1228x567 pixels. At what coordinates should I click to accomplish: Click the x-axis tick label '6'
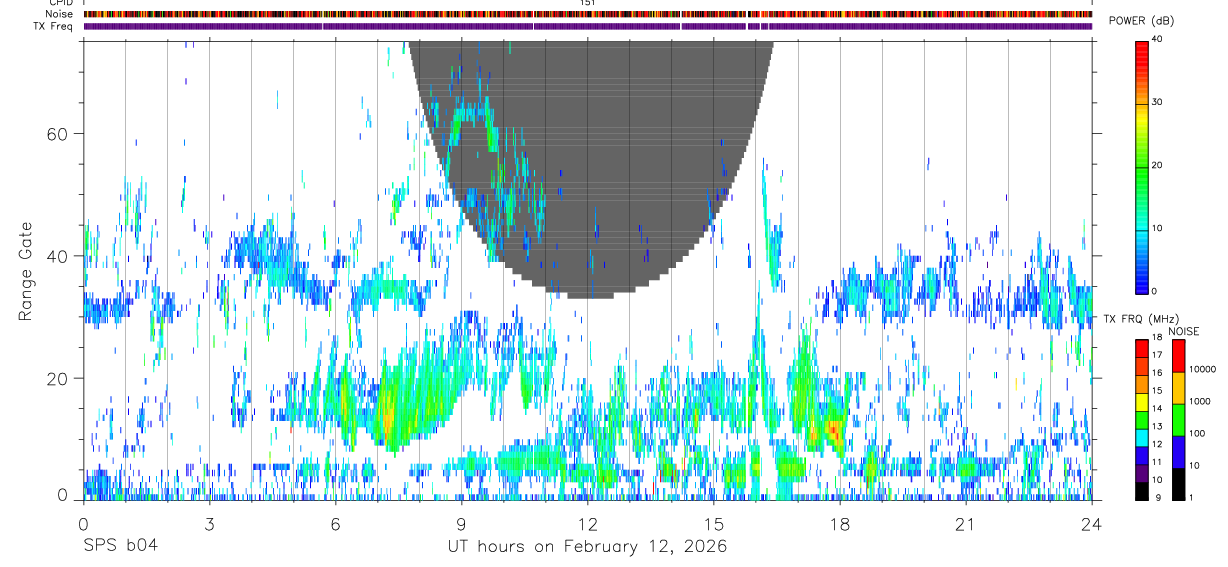click(335, 525)
